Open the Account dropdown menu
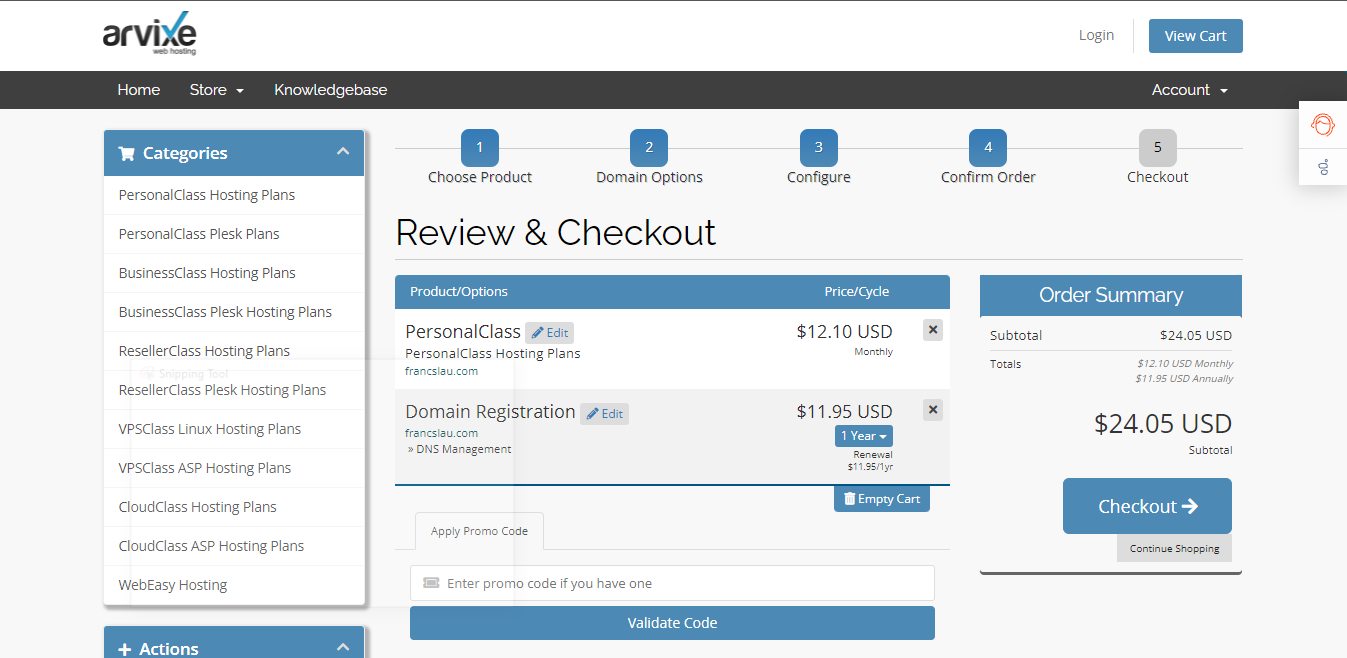The height and width of the screenshot is (658, 1347). pos(1190,90)
